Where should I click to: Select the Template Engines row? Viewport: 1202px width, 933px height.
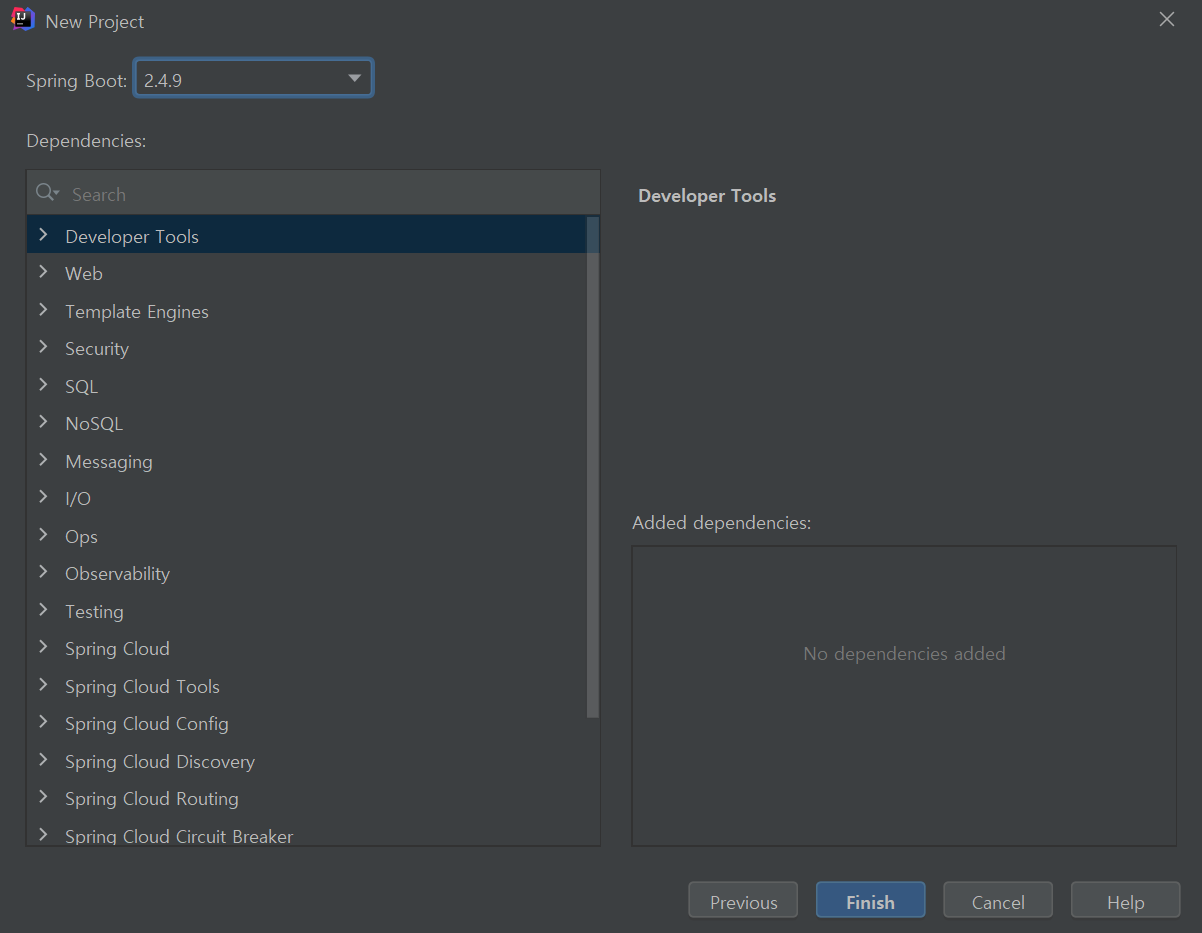(307, 311)
